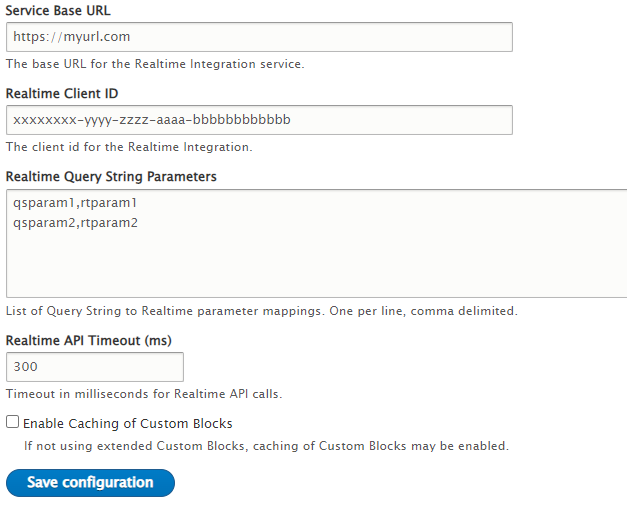This screenshot has width=627, height=505.
Task: Click the 'Enable Caching of Custom Blocks' label text
Action: (x=127, y=424)
